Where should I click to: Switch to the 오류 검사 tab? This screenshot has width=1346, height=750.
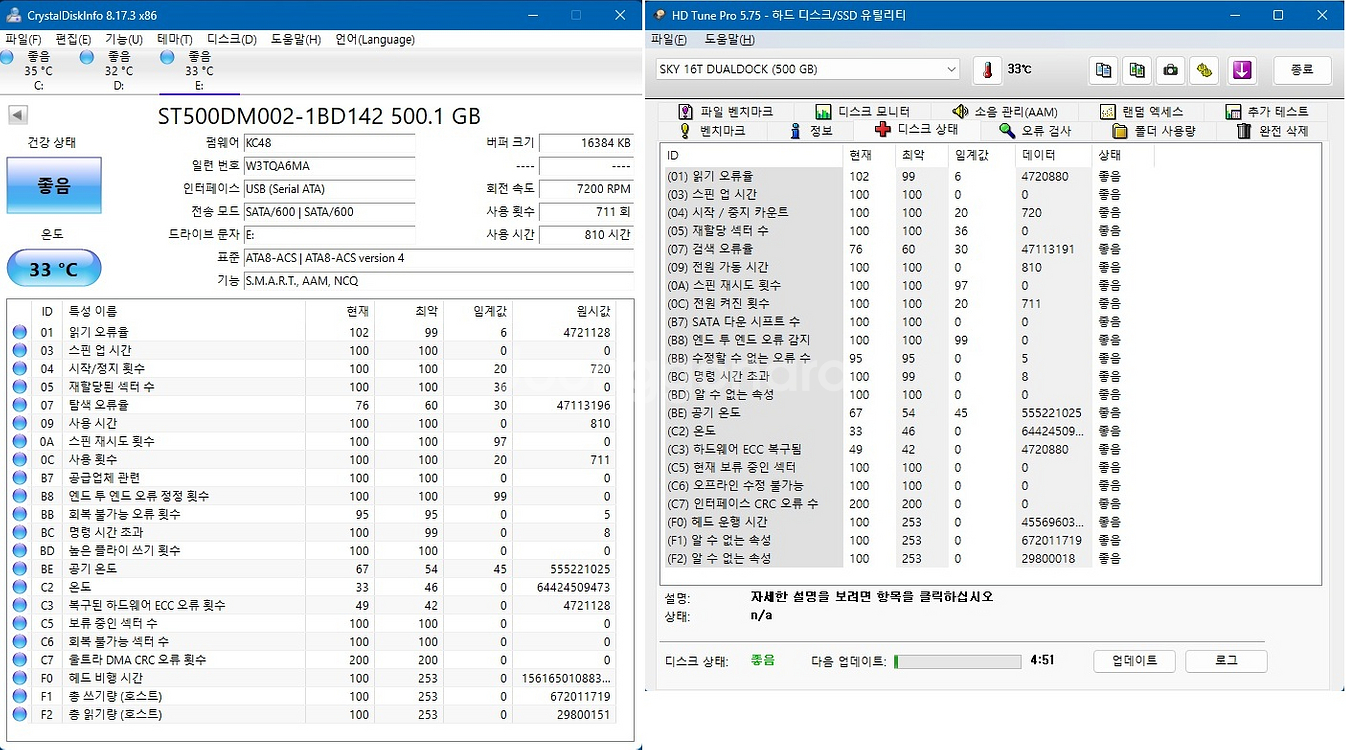pos(1036,131)
